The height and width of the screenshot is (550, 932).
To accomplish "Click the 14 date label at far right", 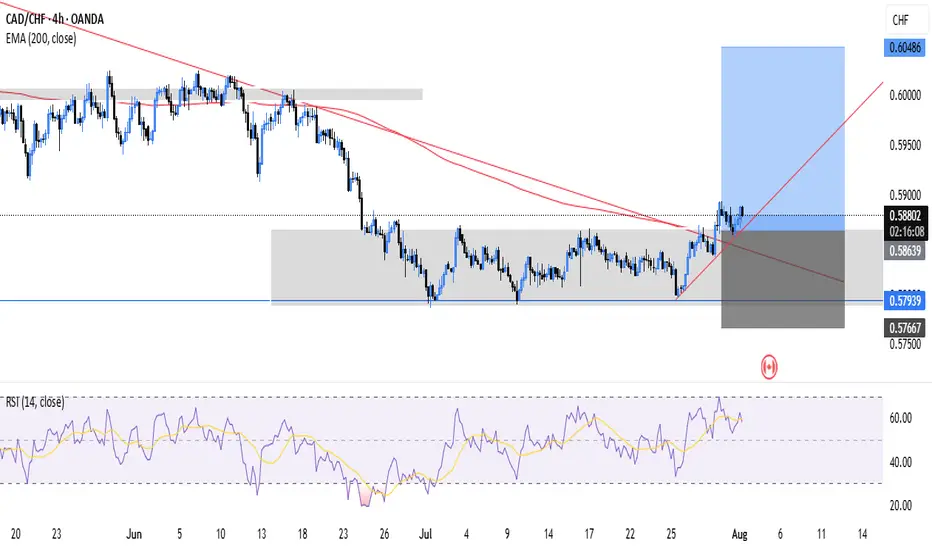I will pos(862,534).
